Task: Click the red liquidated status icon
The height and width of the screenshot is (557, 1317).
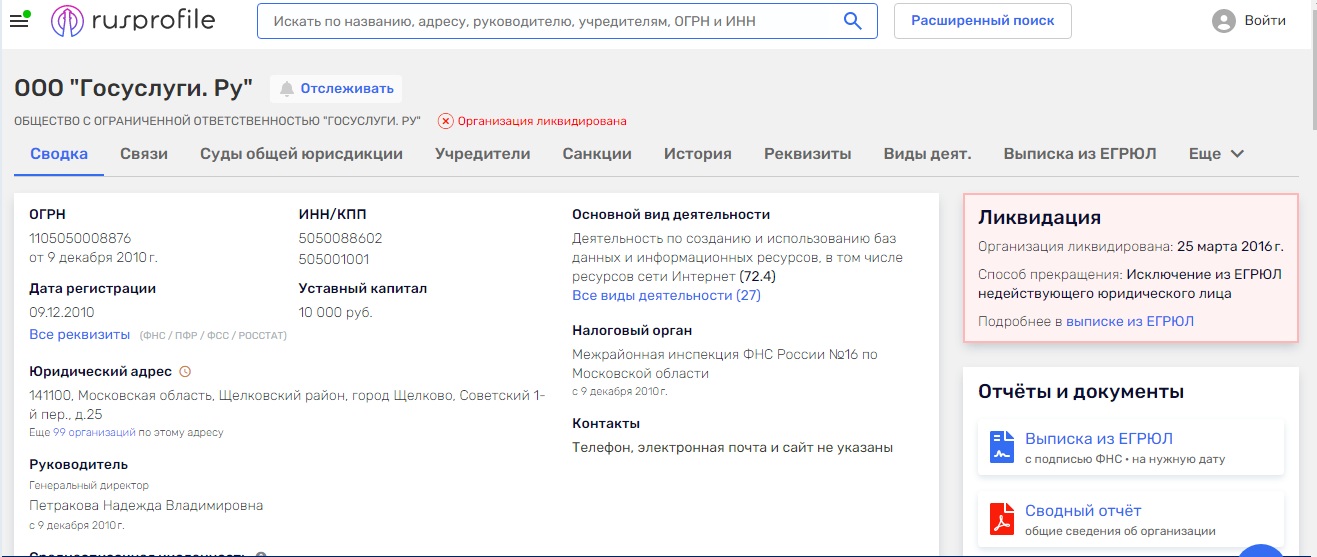Action: 446,121
